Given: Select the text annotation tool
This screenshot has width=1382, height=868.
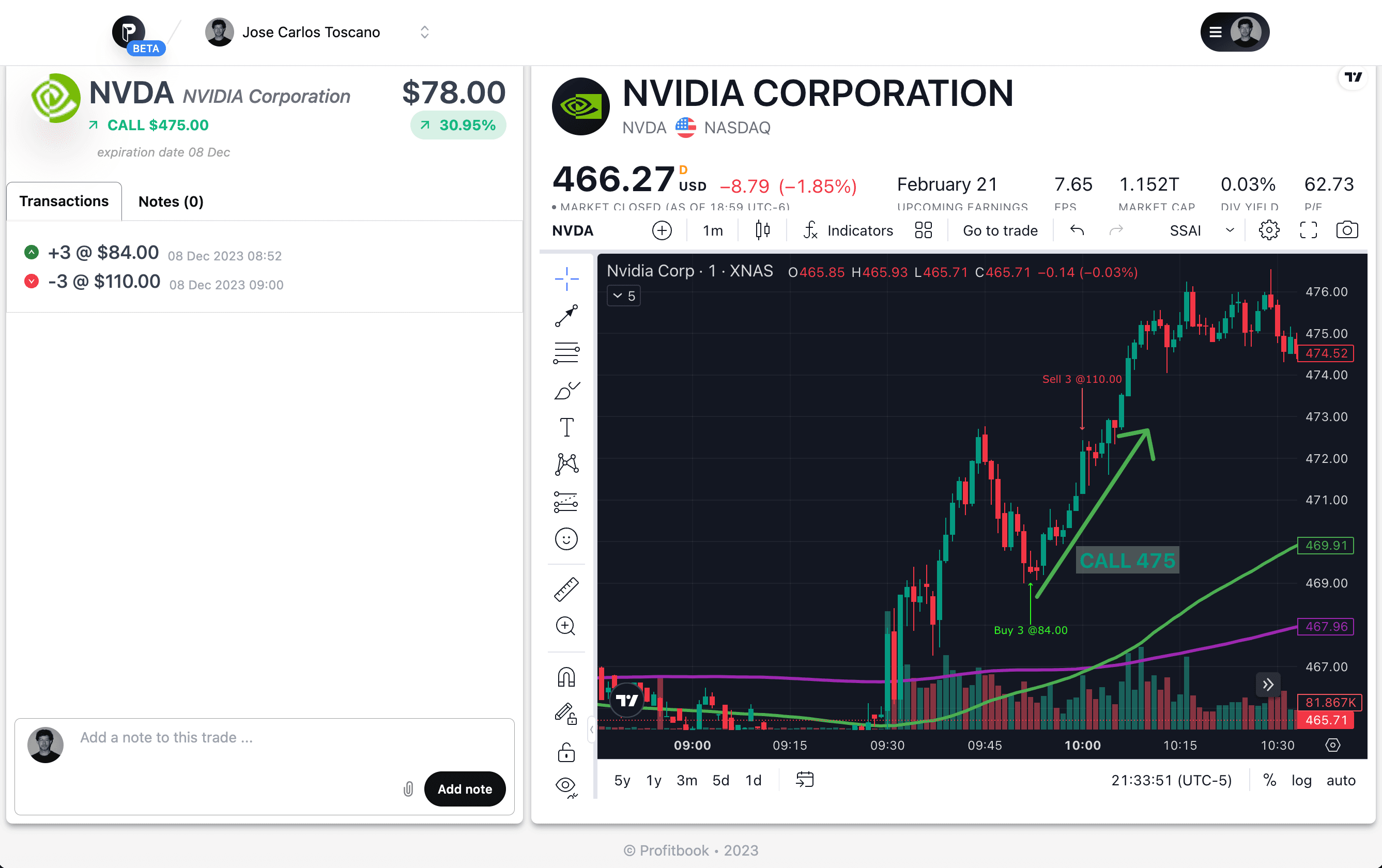Looking at the screenshot, I should (566, 427).
